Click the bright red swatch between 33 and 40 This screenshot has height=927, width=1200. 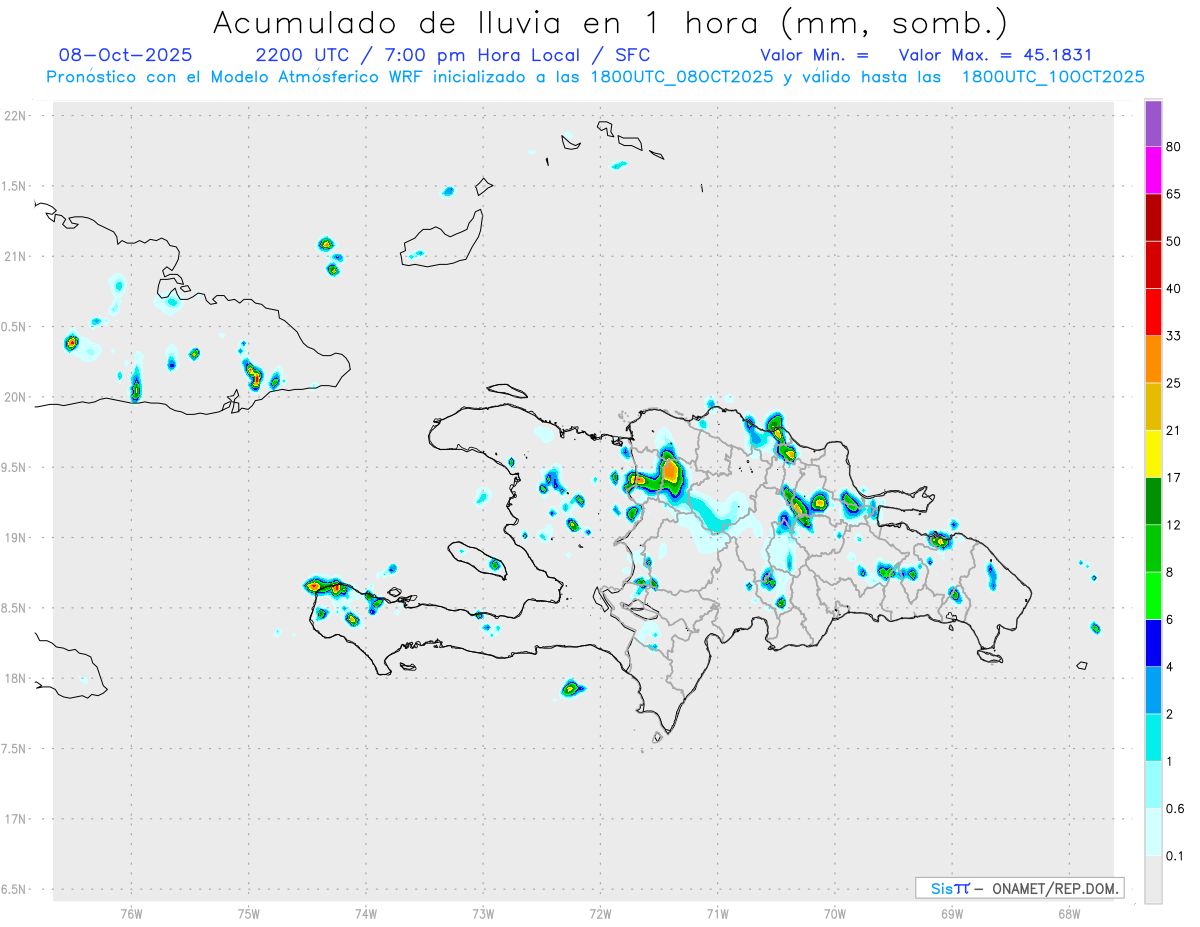click(1153, 311)
